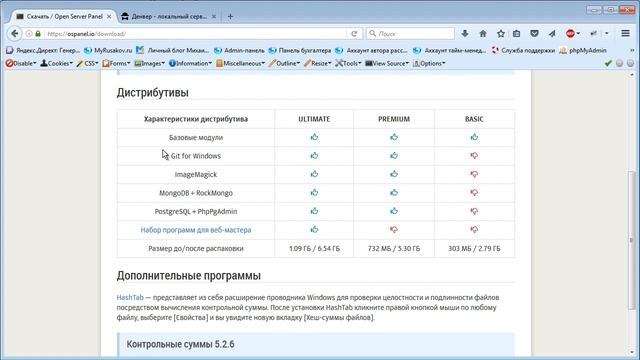Expand the Disable developer toolbar menu
Screen dimensions: 640x360
21,63
